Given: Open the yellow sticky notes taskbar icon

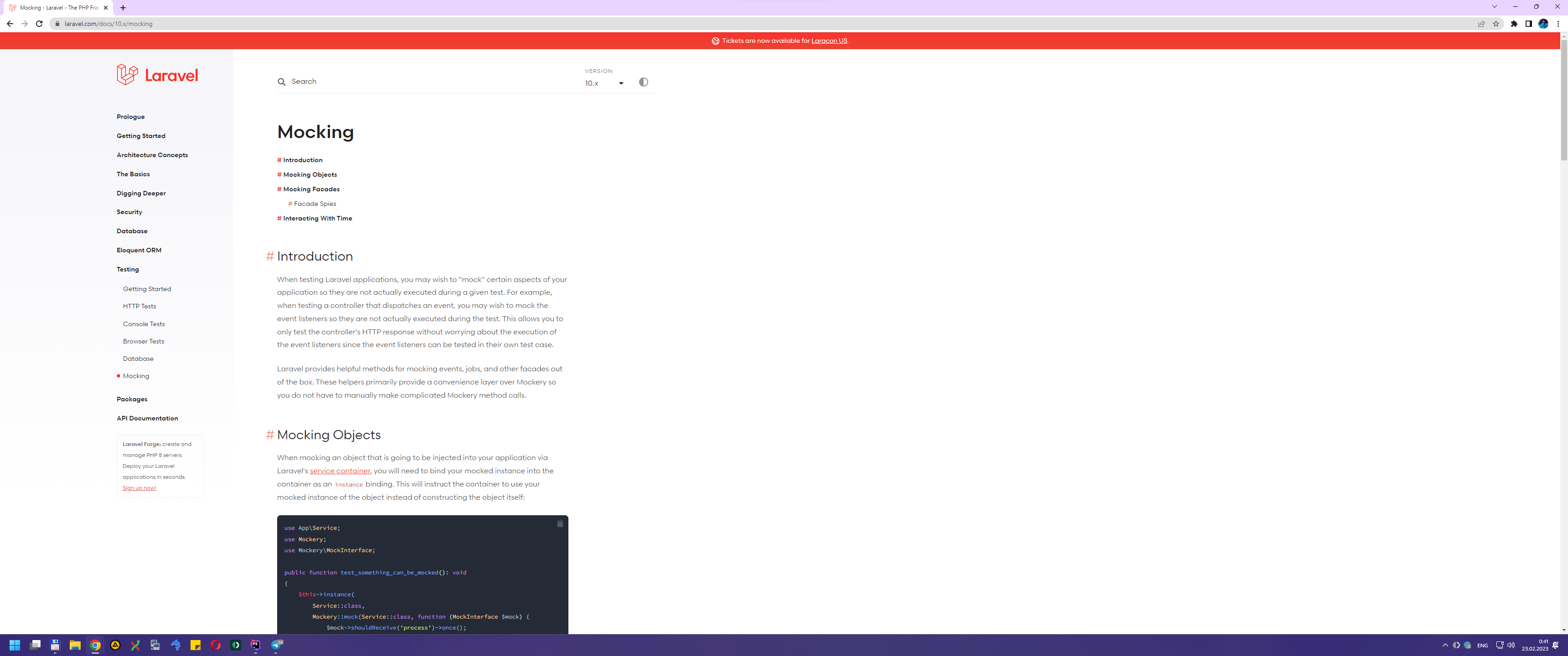Looking at the screenshot, I should click(x=196, y=645).
